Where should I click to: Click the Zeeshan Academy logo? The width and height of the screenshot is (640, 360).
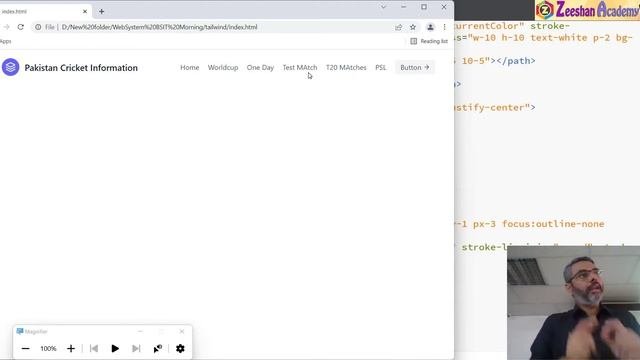587,10
